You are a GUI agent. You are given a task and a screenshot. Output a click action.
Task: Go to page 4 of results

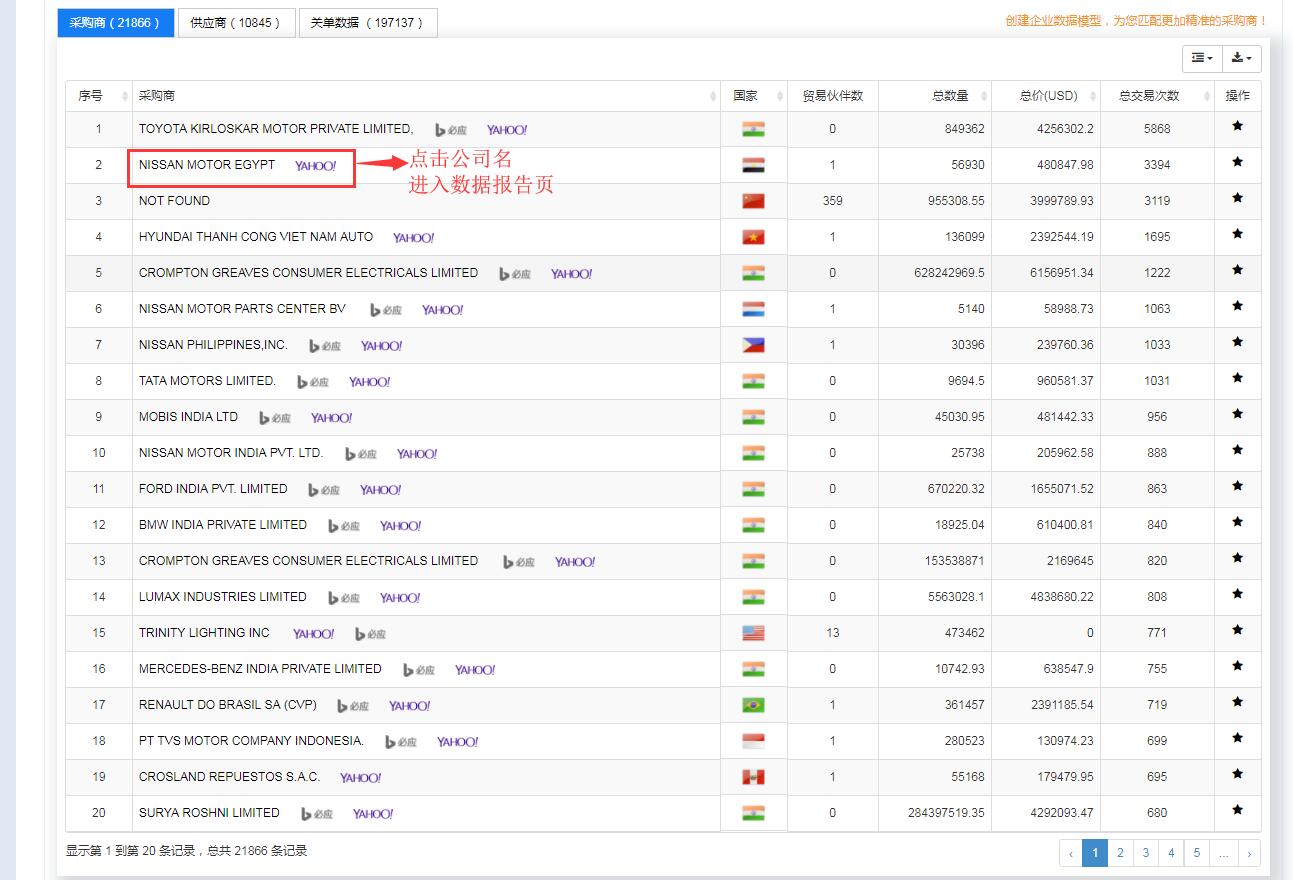[x=1171, y=853]
